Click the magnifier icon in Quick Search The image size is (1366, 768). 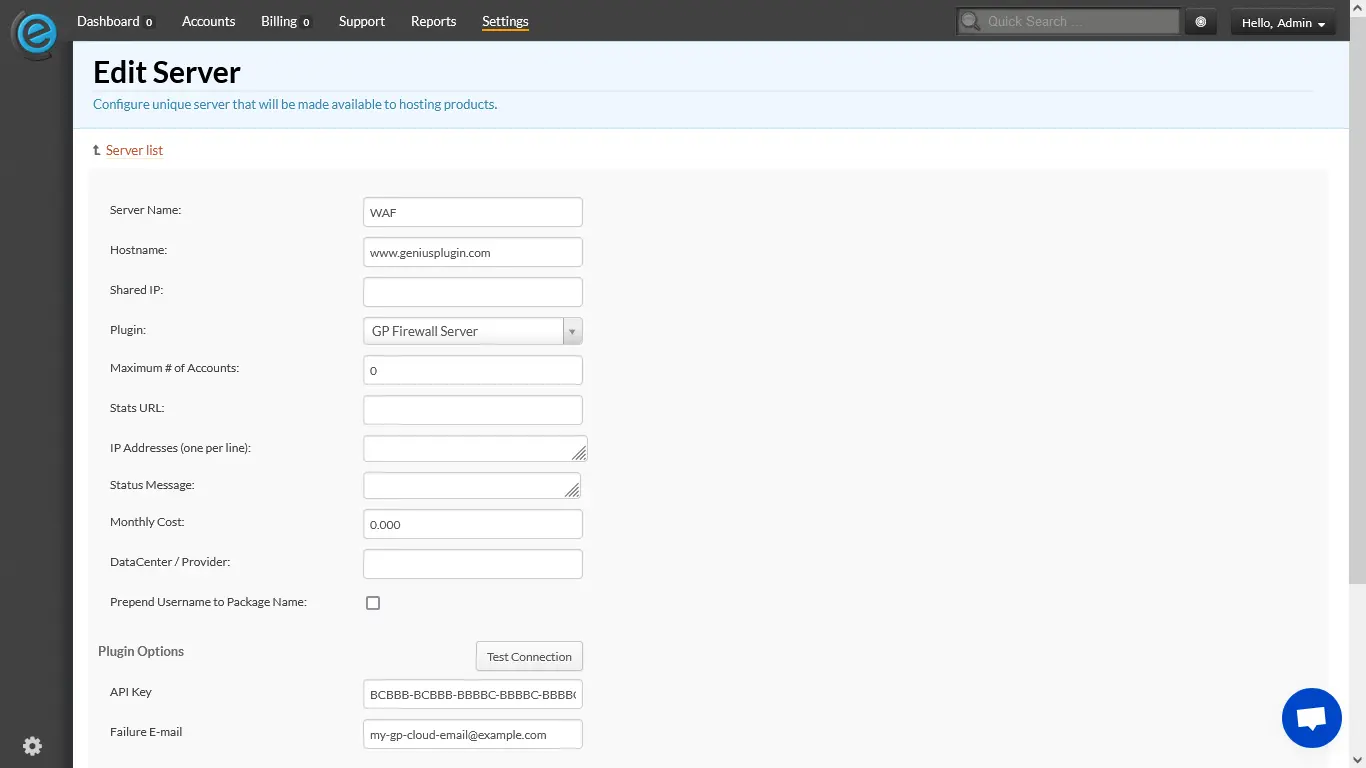[970, 21]
